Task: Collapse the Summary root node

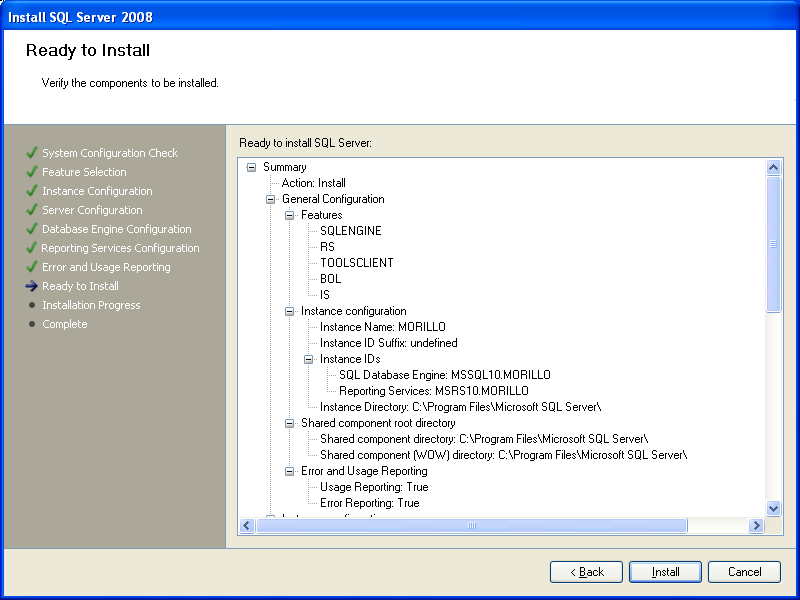Action: pos(251,167)
